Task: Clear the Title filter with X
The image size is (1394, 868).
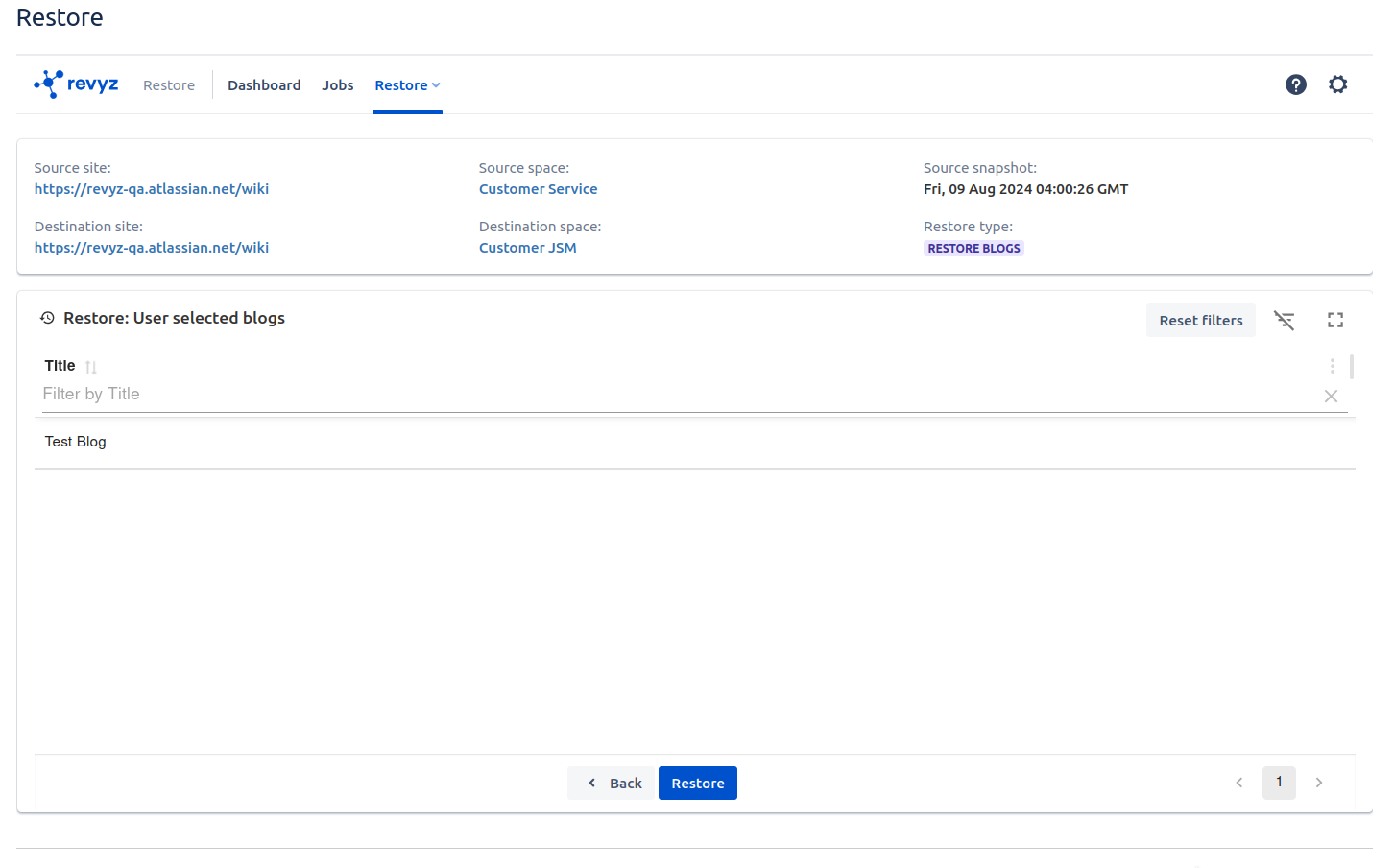Action: pos(1331,396)
